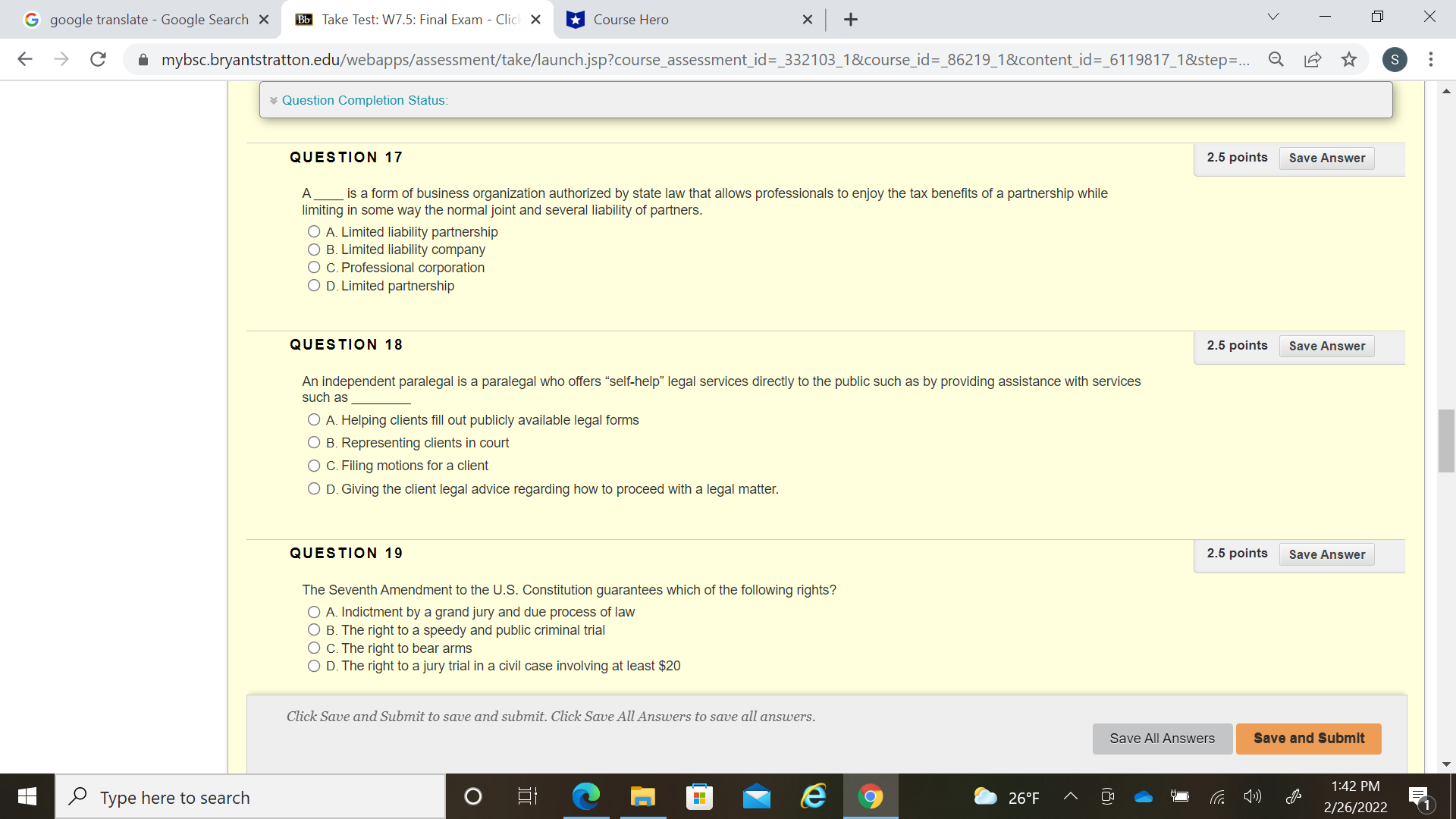Choose 'Representing clients in court' for Question 18
The height and width of the screenshot is (819, 1456).
tap(313, 442)
